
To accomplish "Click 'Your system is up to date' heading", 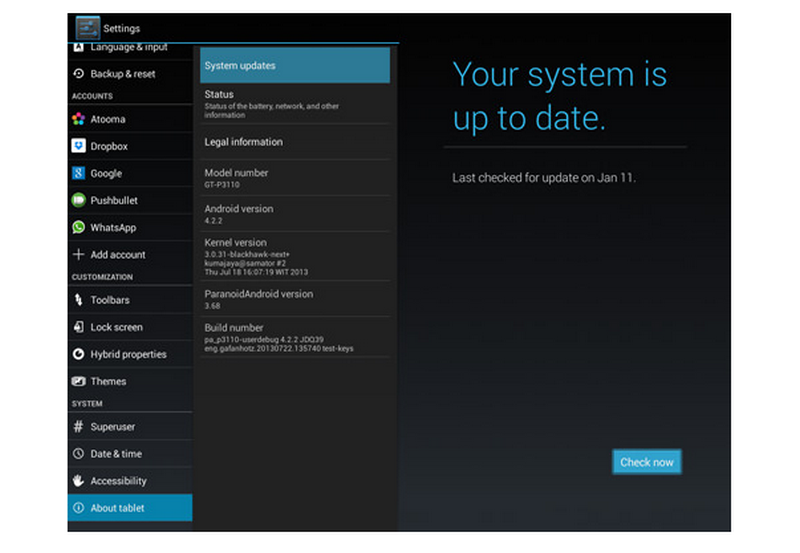I will (x=560, y=96).
